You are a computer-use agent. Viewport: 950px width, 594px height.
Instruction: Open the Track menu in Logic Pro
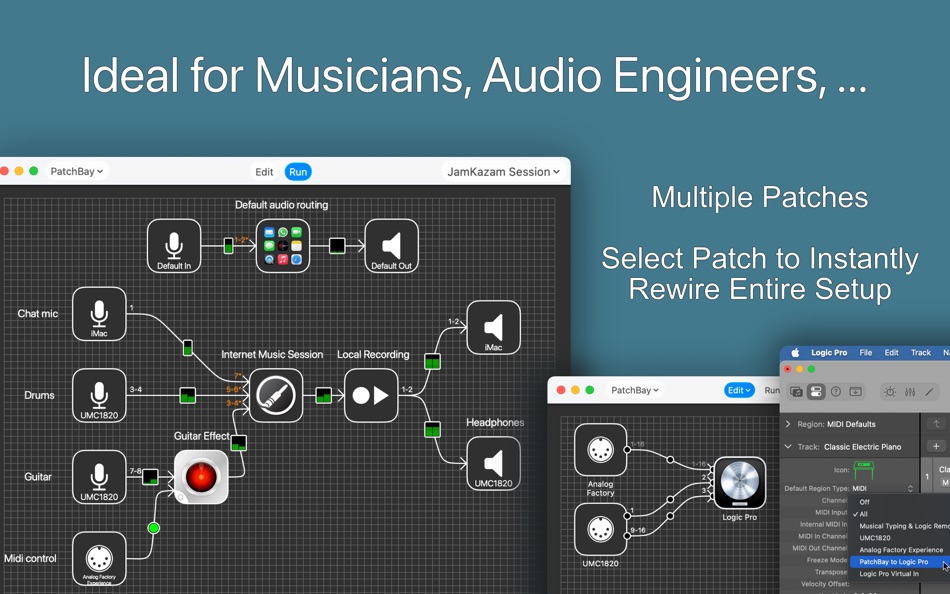922,352
